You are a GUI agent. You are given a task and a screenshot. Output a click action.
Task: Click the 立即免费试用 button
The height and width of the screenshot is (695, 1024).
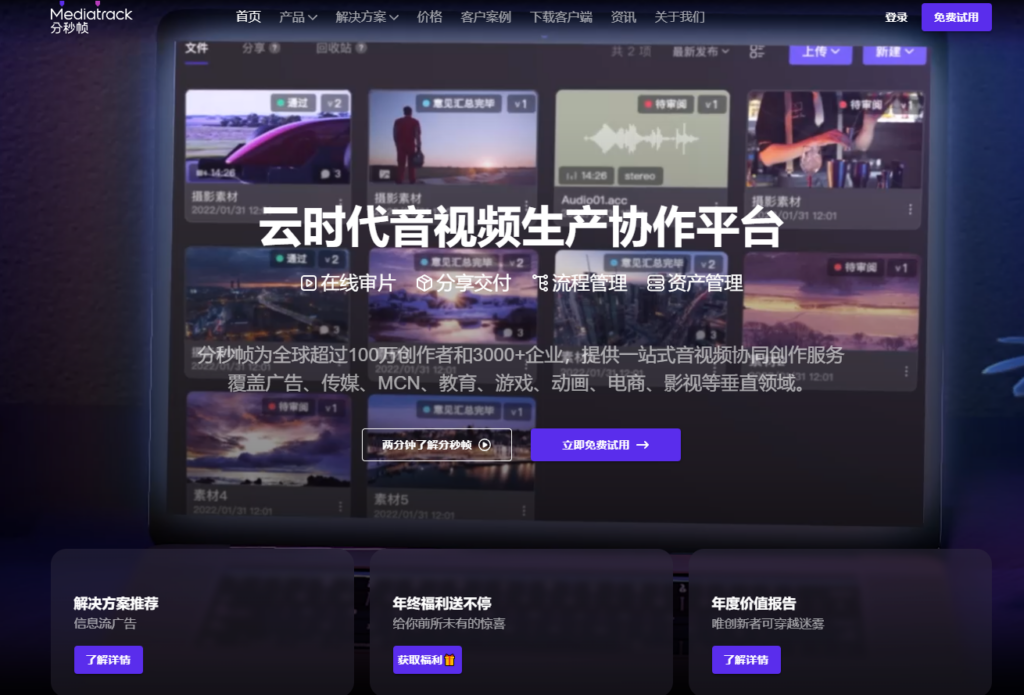point(605,445)
